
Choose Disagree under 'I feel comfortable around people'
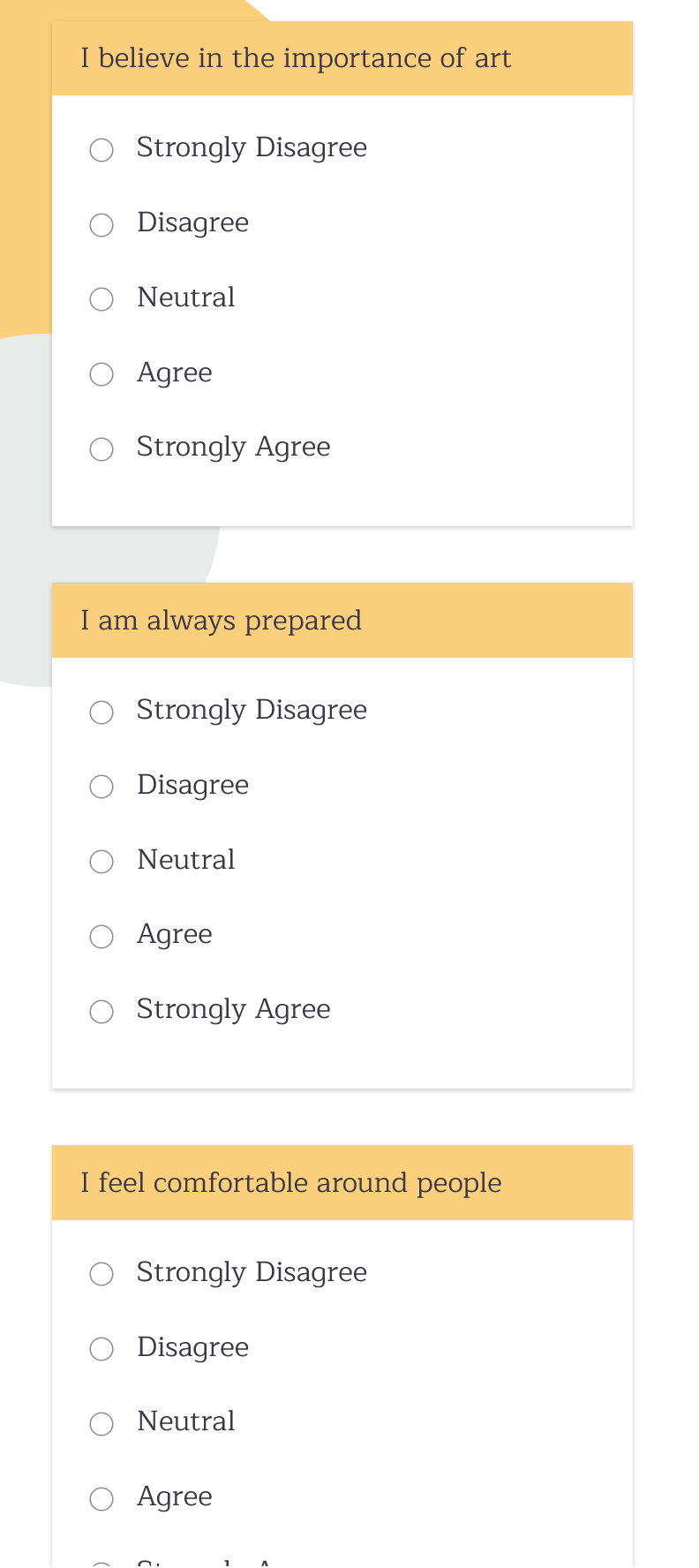pos(101,1349)
